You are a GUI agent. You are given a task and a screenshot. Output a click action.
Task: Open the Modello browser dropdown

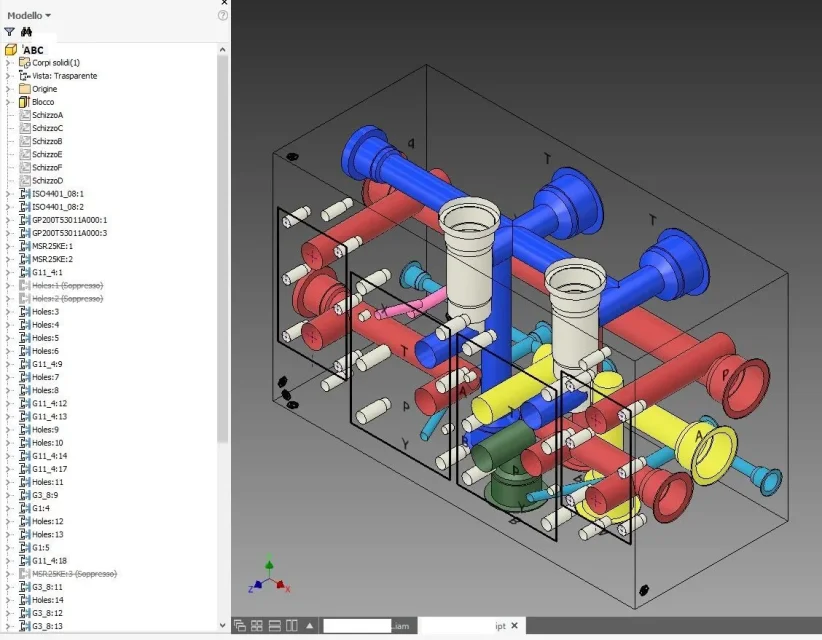(x=29, y=15)
